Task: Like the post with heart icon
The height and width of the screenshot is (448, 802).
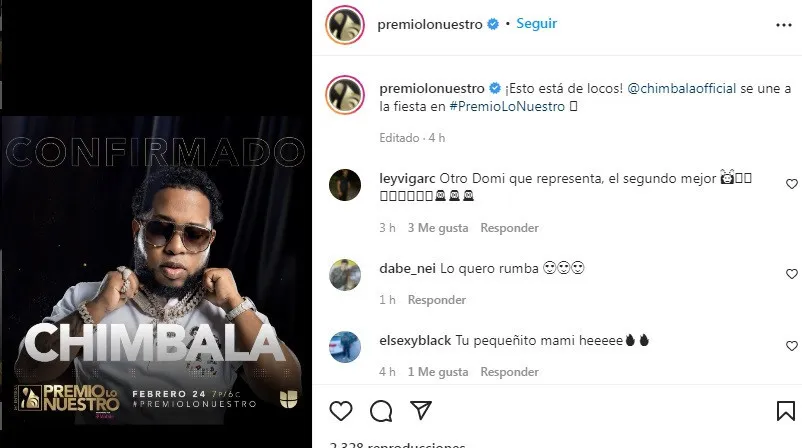Action: [341, 411]
